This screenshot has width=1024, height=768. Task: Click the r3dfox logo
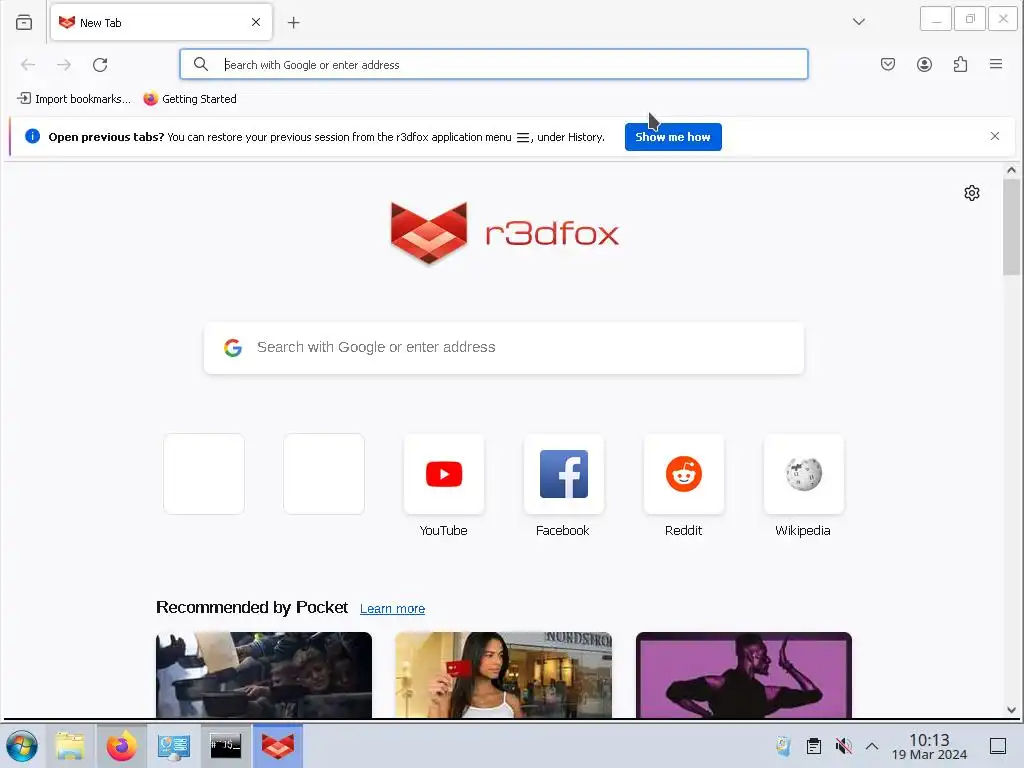click(x=504, y=234)
